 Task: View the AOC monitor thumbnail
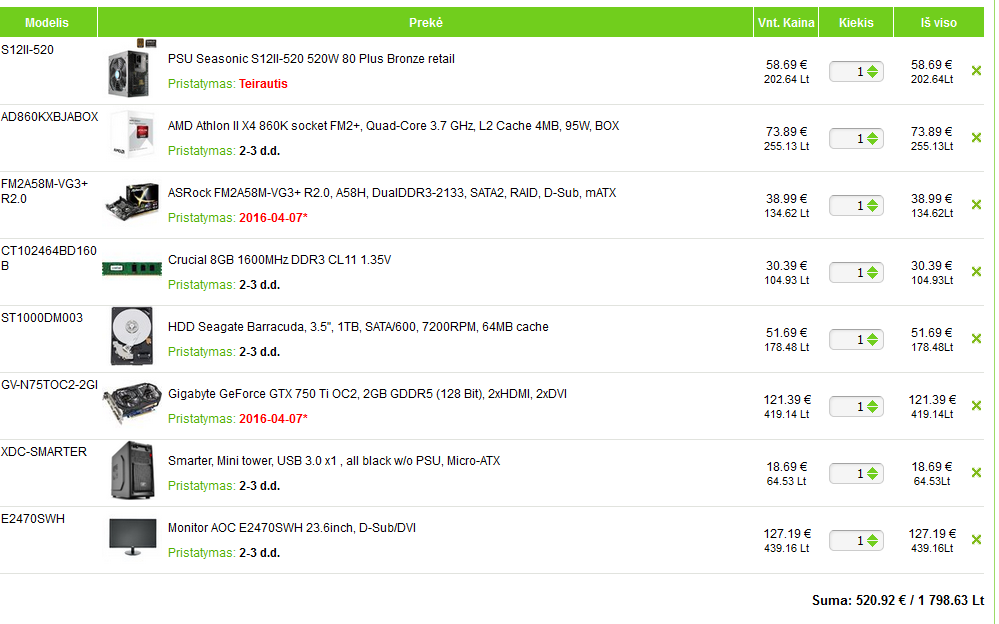pos(133,537)
